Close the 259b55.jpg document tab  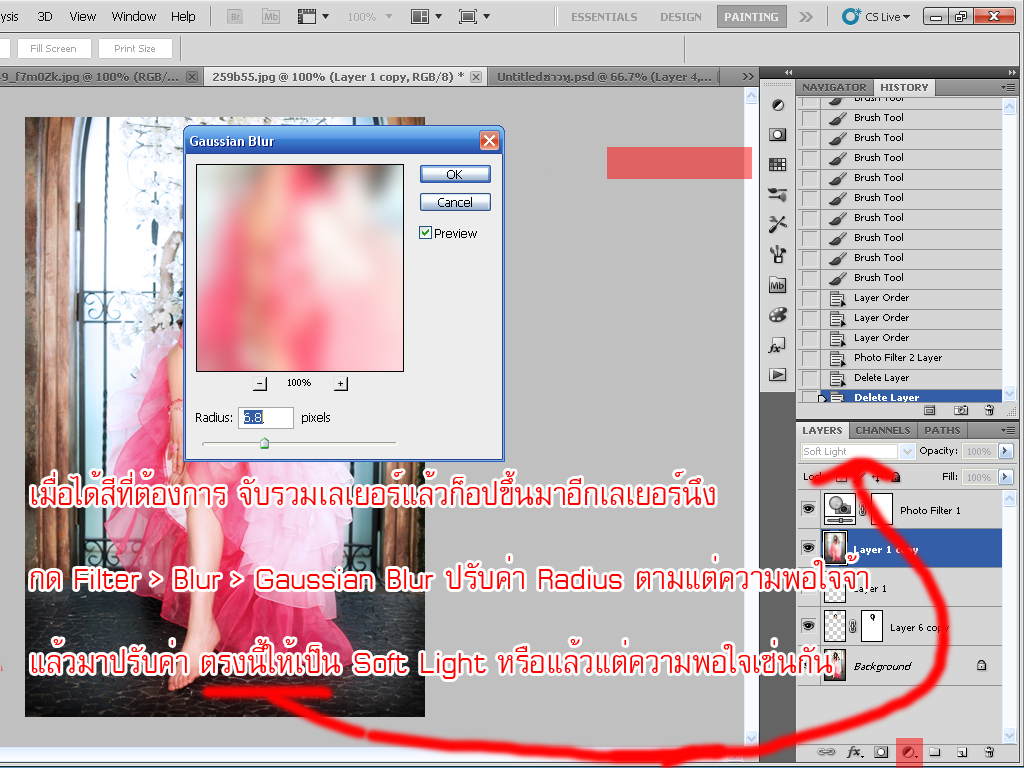476,77
